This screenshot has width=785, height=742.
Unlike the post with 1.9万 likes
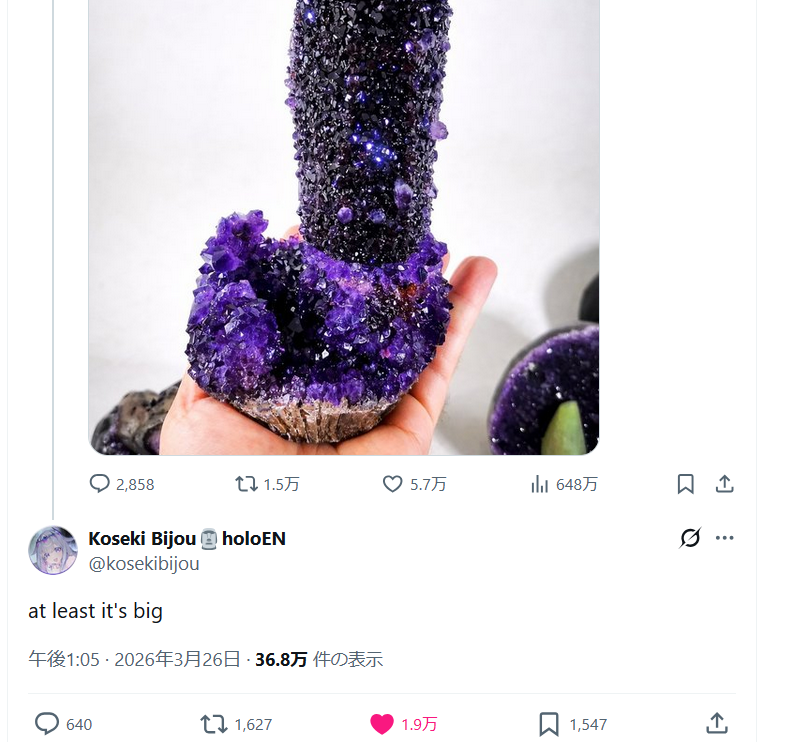click(x=382, y=724)
